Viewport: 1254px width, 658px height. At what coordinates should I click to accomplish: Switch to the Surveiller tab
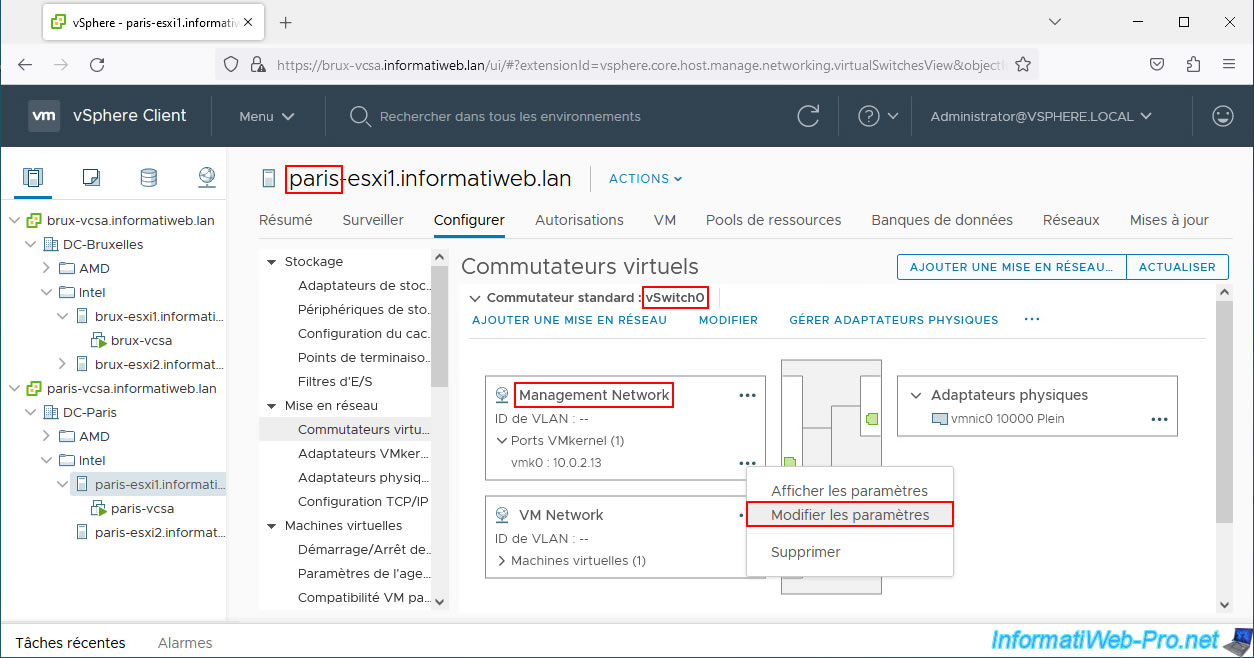373,220
